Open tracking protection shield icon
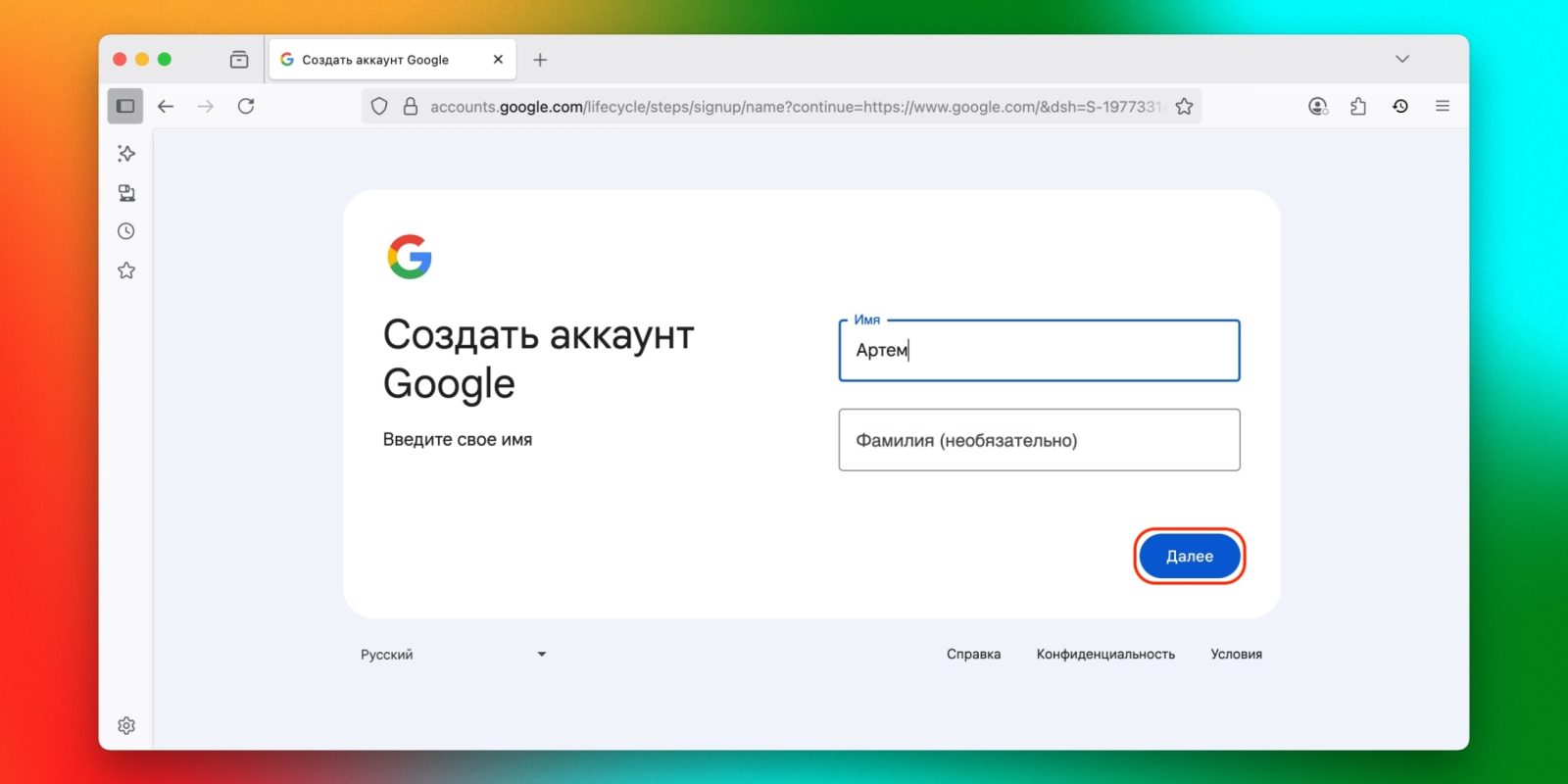1568x784 pixels. tap(379, 106)
